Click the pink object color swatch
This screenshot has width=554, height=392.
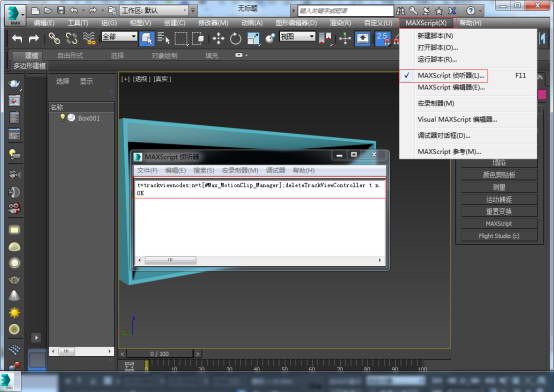point(542,94)
